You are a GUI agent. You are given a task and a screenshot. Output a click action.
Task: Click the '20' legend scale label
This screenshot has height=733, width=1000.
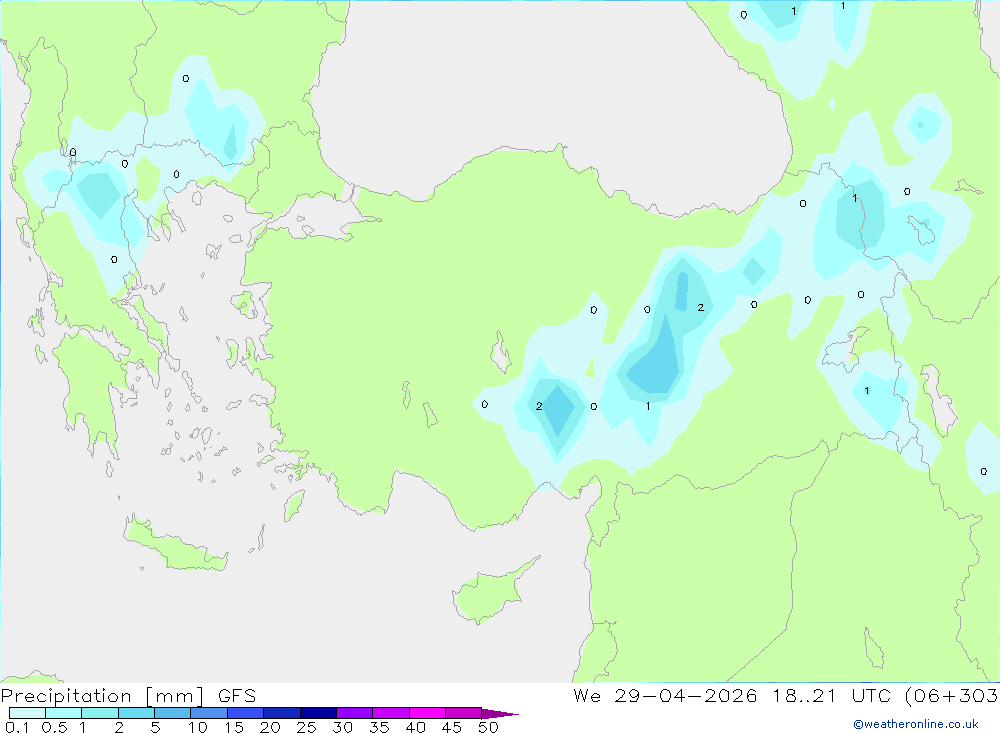[x=270, y=727]
